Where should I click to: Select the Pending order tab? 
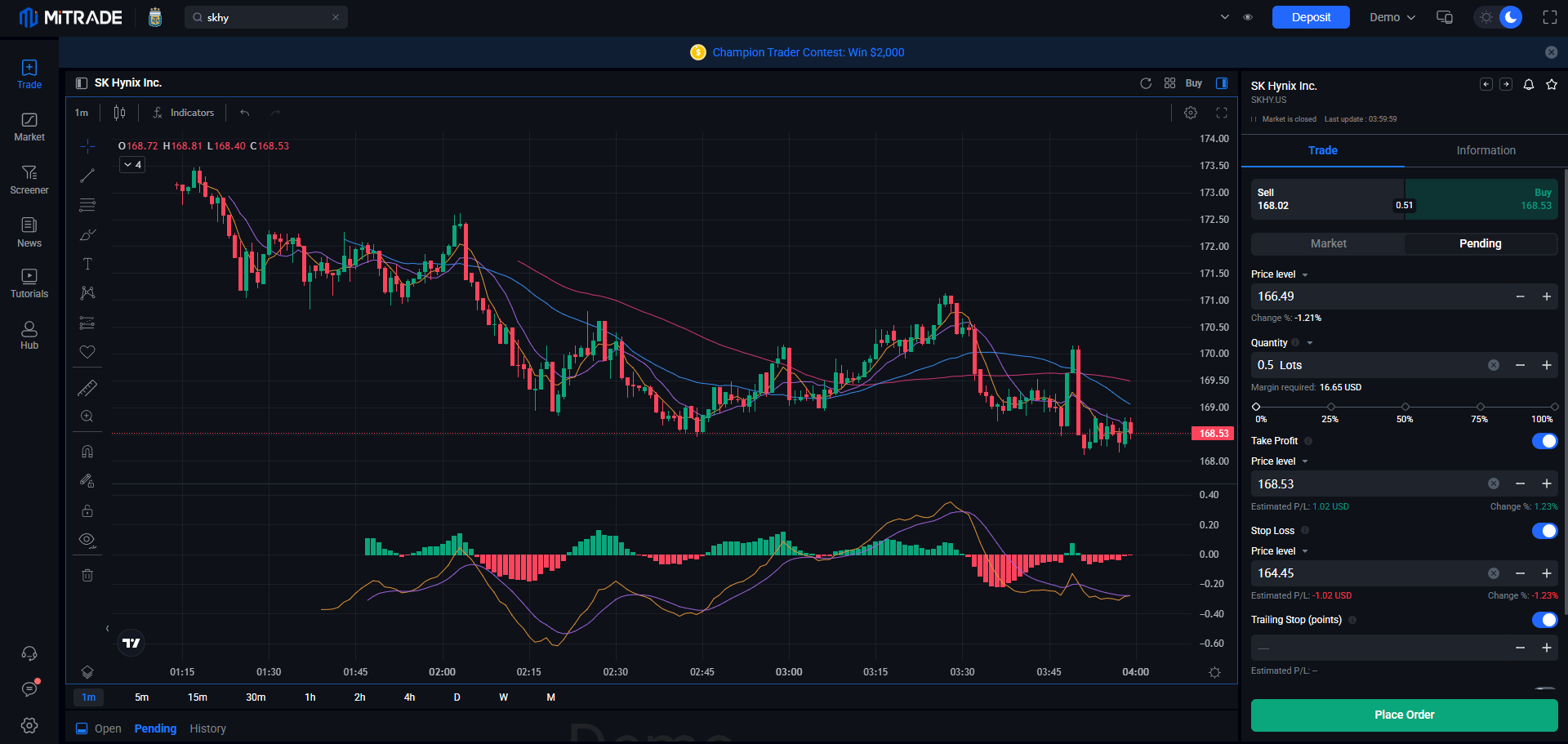click(1480, 243)
